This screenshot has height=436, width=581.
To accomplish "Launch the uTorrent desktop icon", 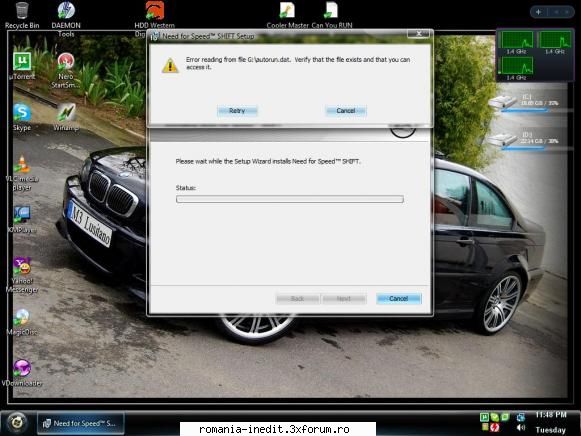I will pos(22,66).
